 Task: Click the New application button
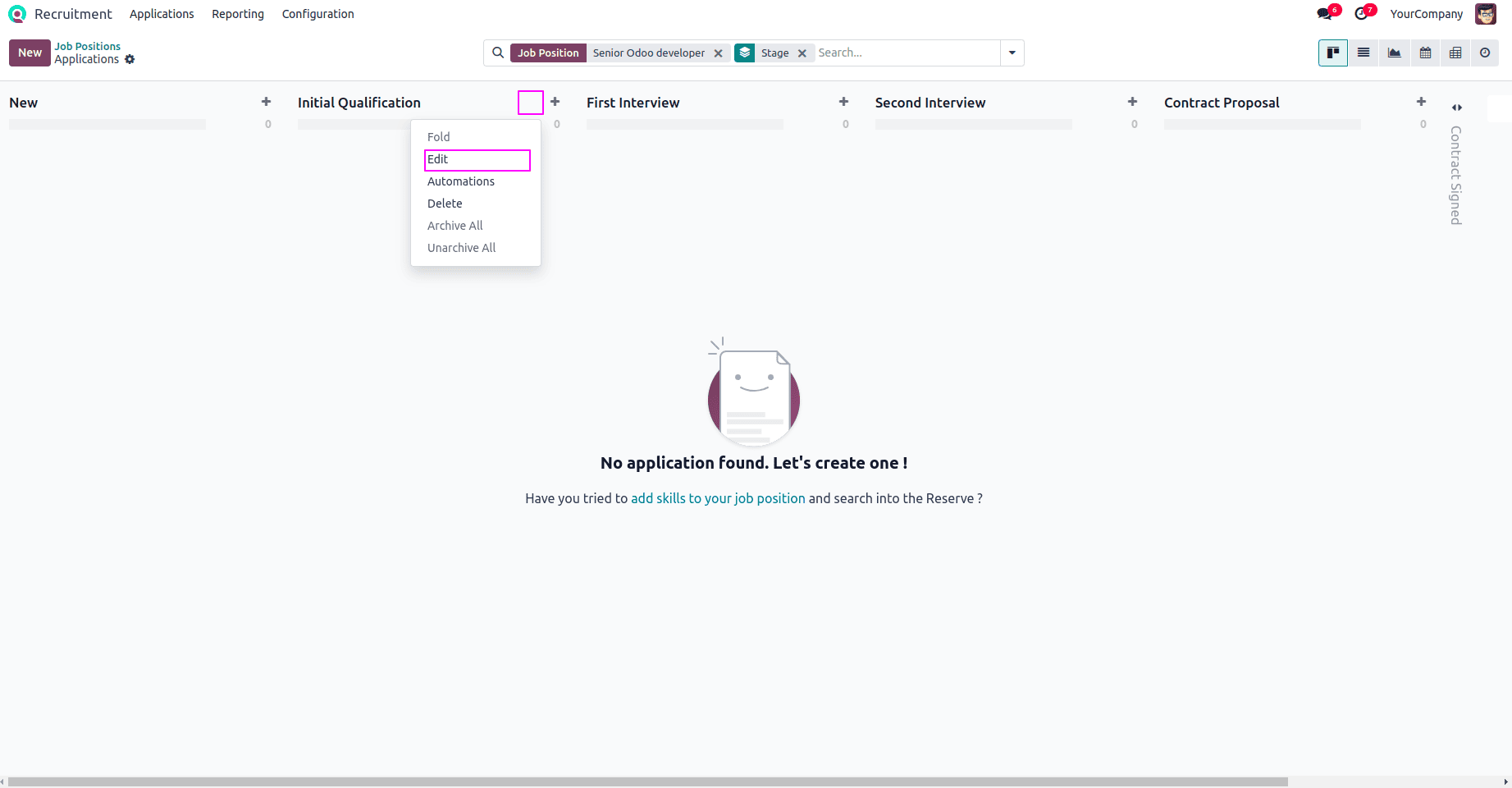click(x=30, y=53)
